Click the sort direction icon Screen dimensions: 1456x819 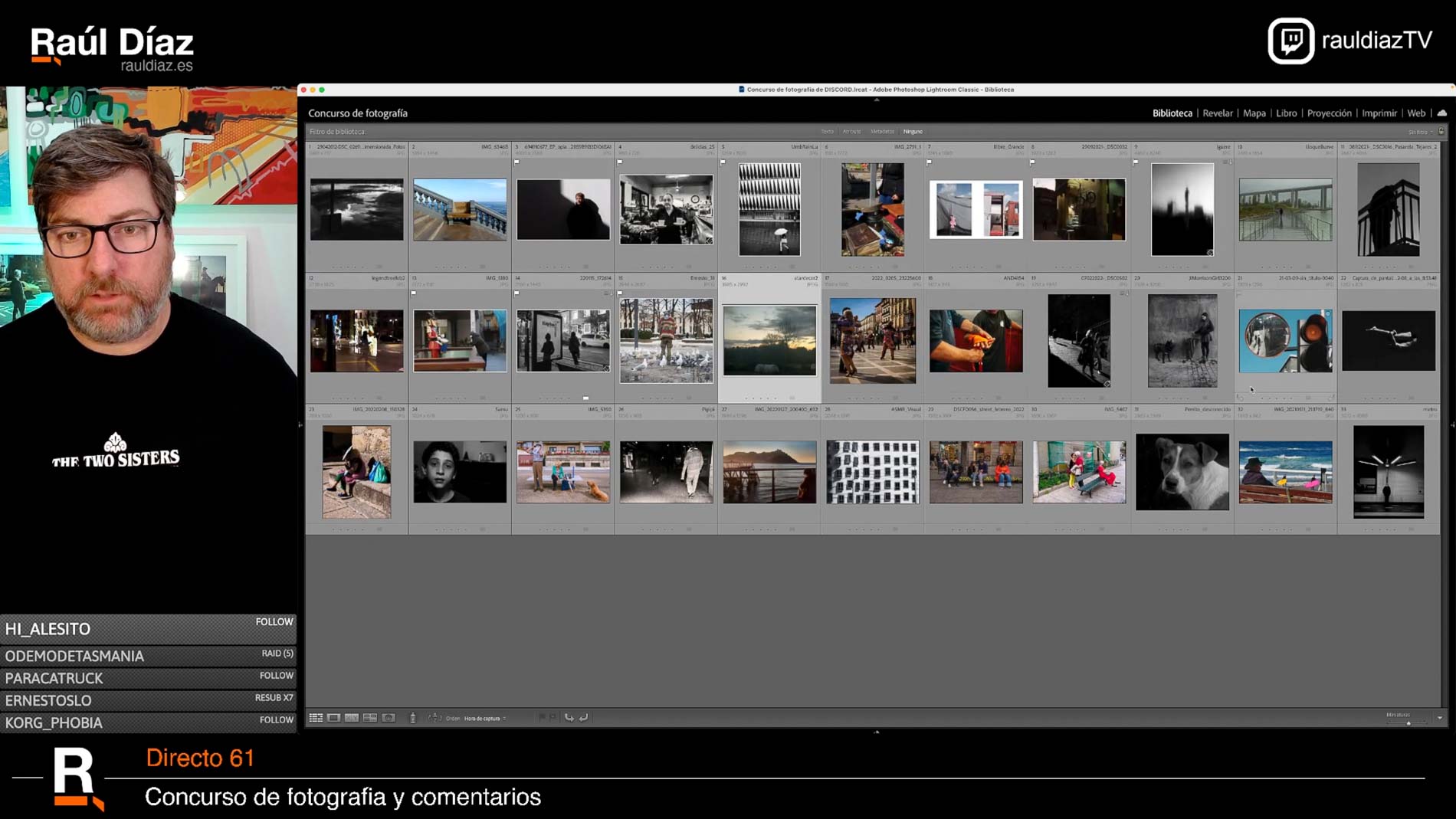[x=435, y=718]
